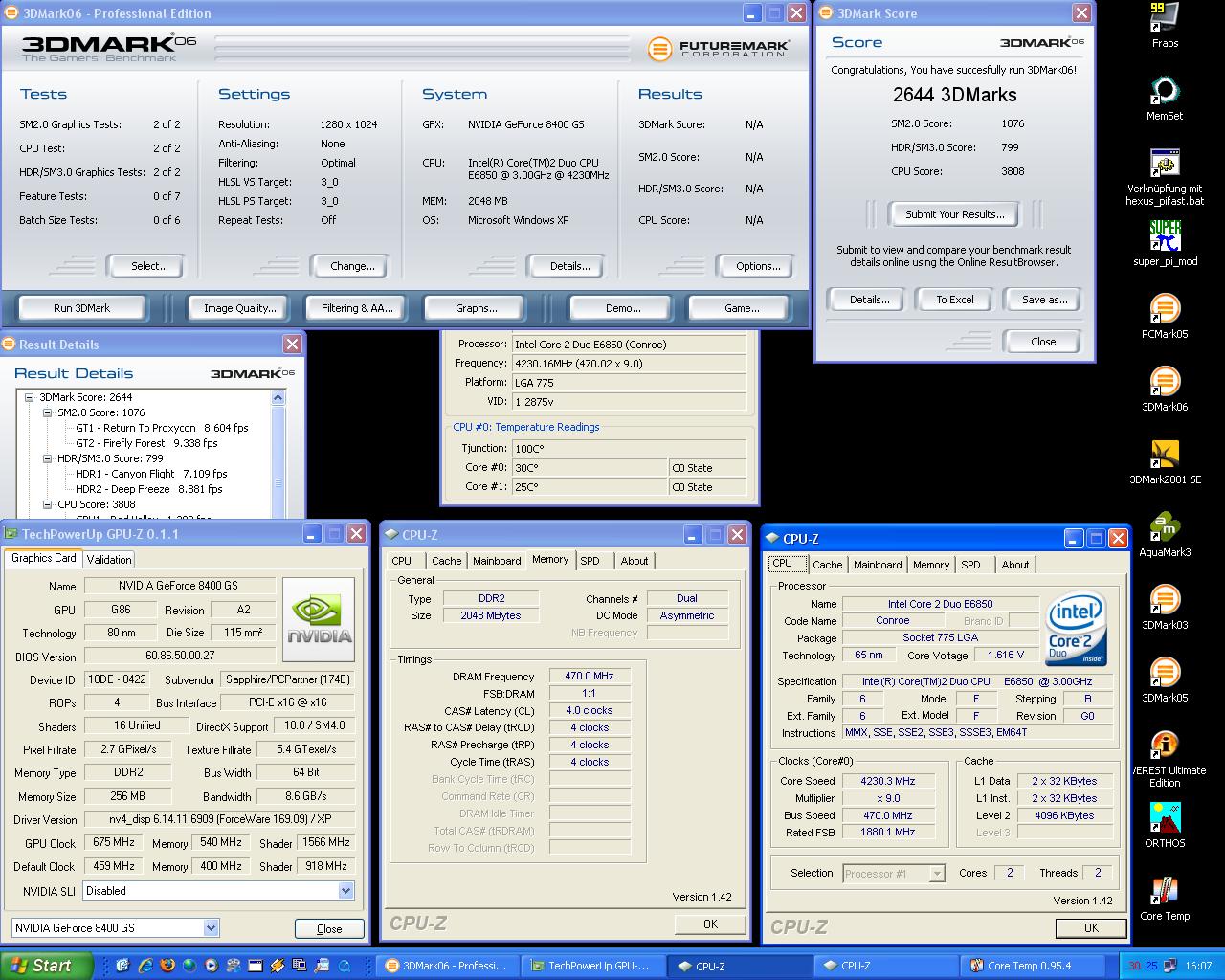This screenshot has height=980, width=1225.
Task: Switch to the Graphics Card tab in GPU-Z
Action: tap(44, 558)
